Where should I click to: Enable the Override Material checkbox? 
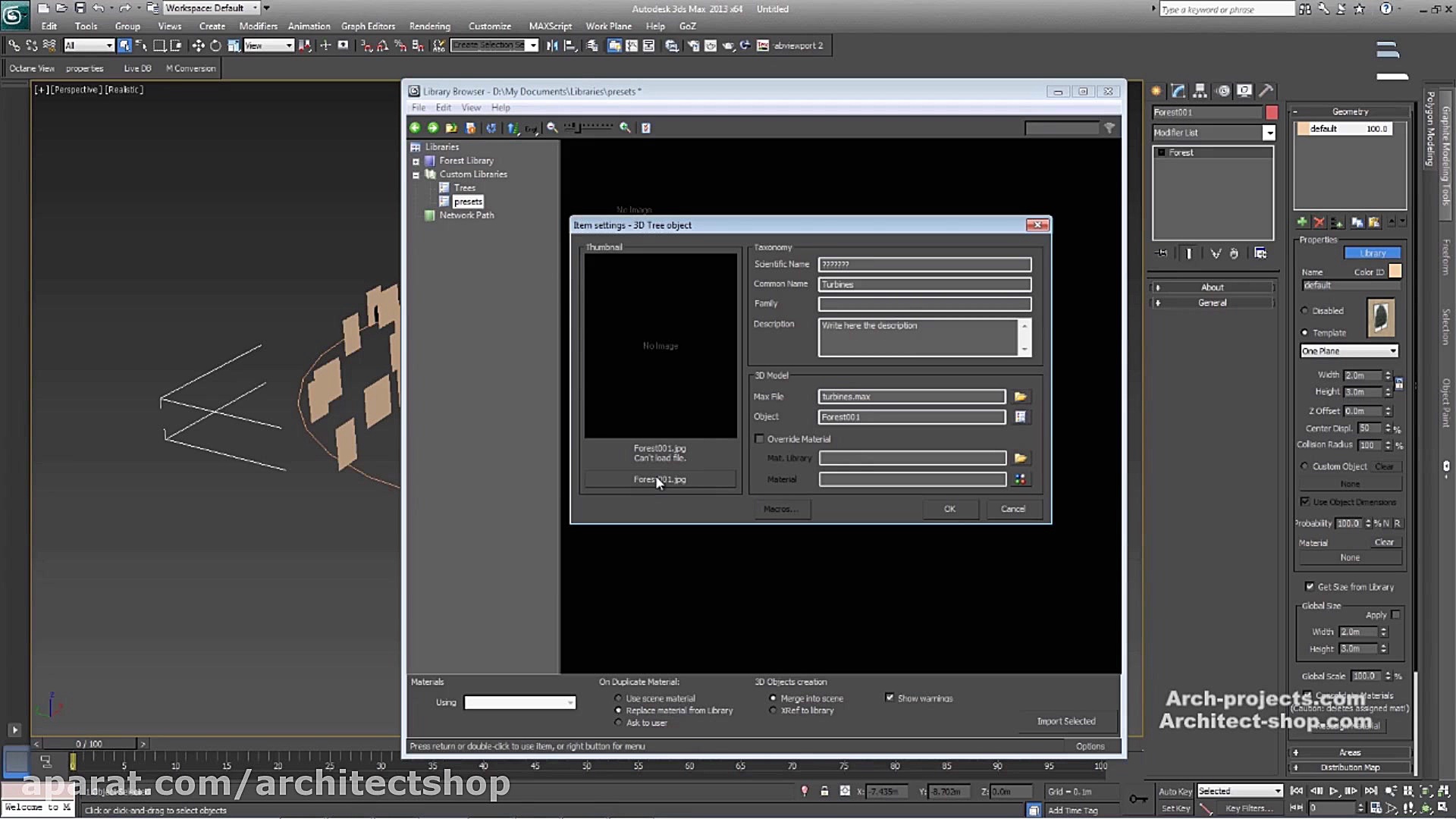pyautogui.click(x=759, y=439)
